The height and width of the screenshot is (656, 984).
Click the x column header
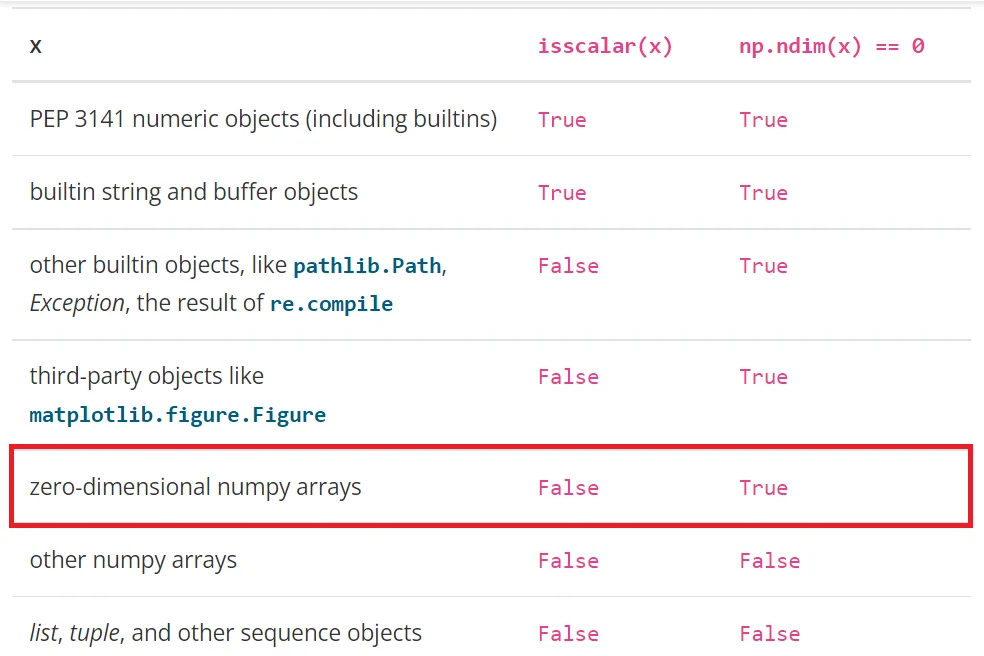36,46
